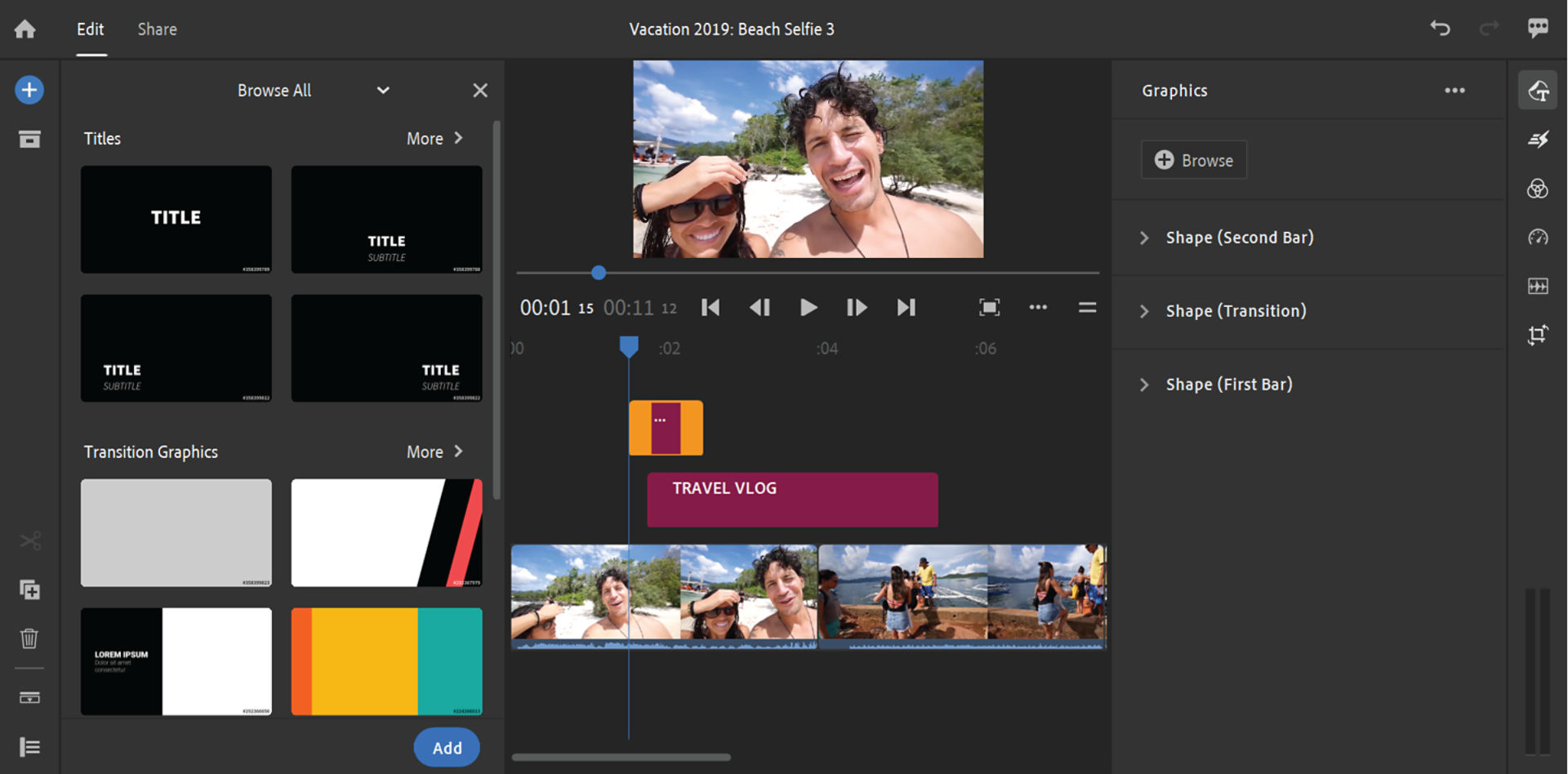Screen dimensions: 1568x774
Task: Click the blue Add media plus icon
Action: 29,90
